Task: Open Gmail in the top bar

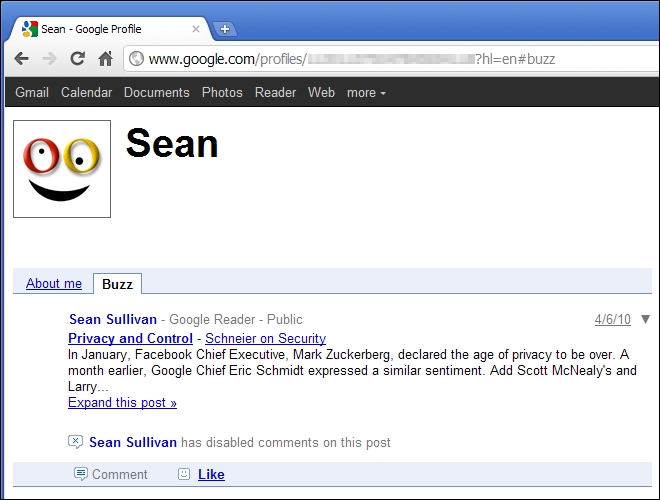Action: 32,92
